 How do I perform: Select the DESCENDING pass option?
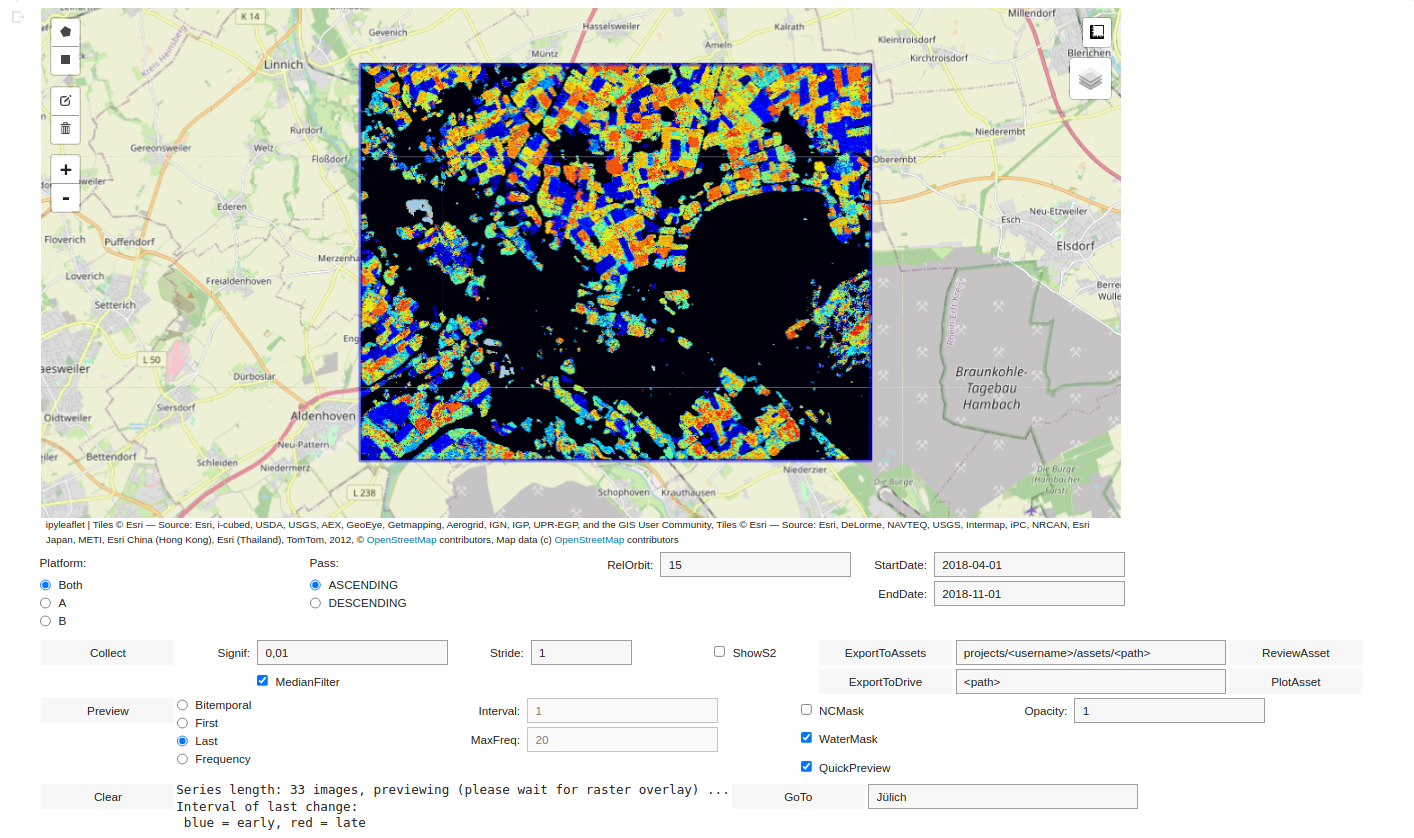316,603
